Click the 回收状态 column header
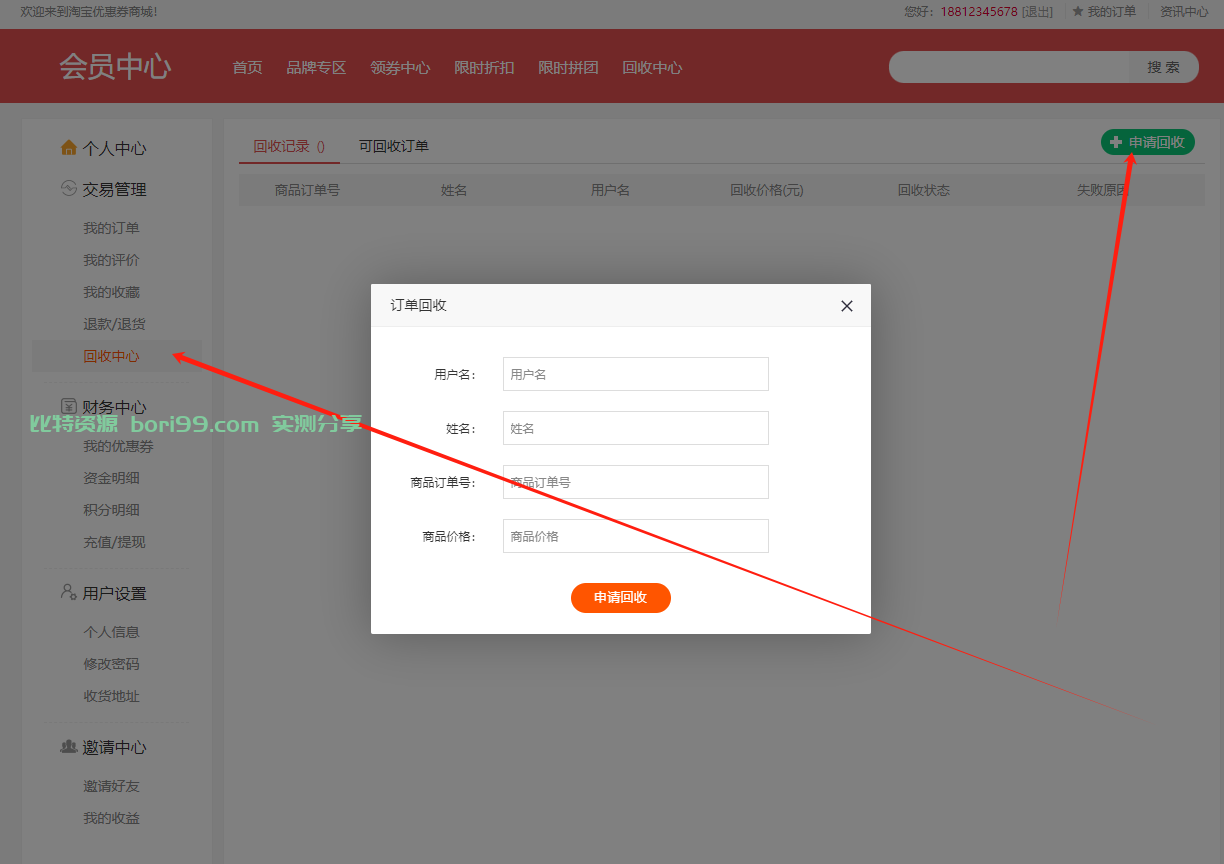Screen dimensions: 1224x864 click(924, 190)
